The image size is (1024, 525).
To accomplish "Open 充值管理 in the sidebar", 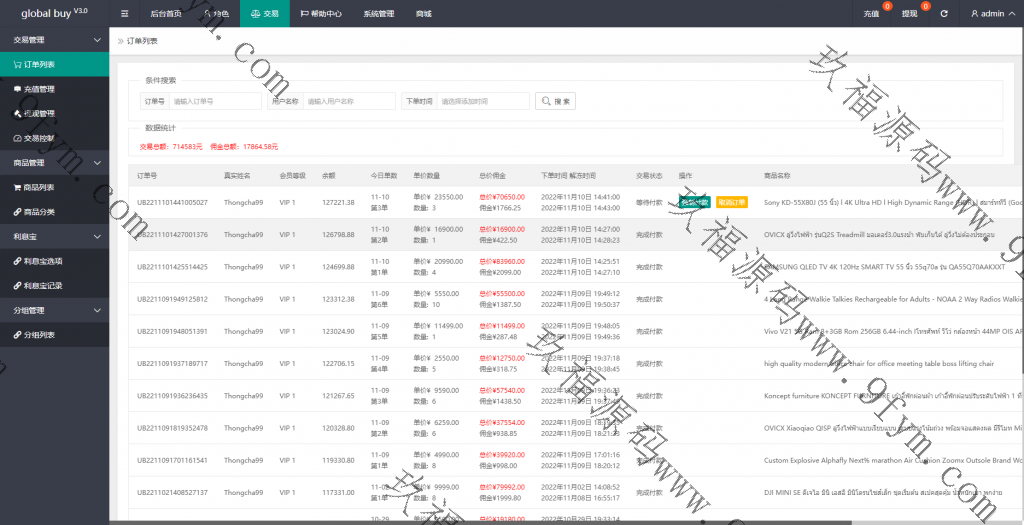I will [38, 89].
